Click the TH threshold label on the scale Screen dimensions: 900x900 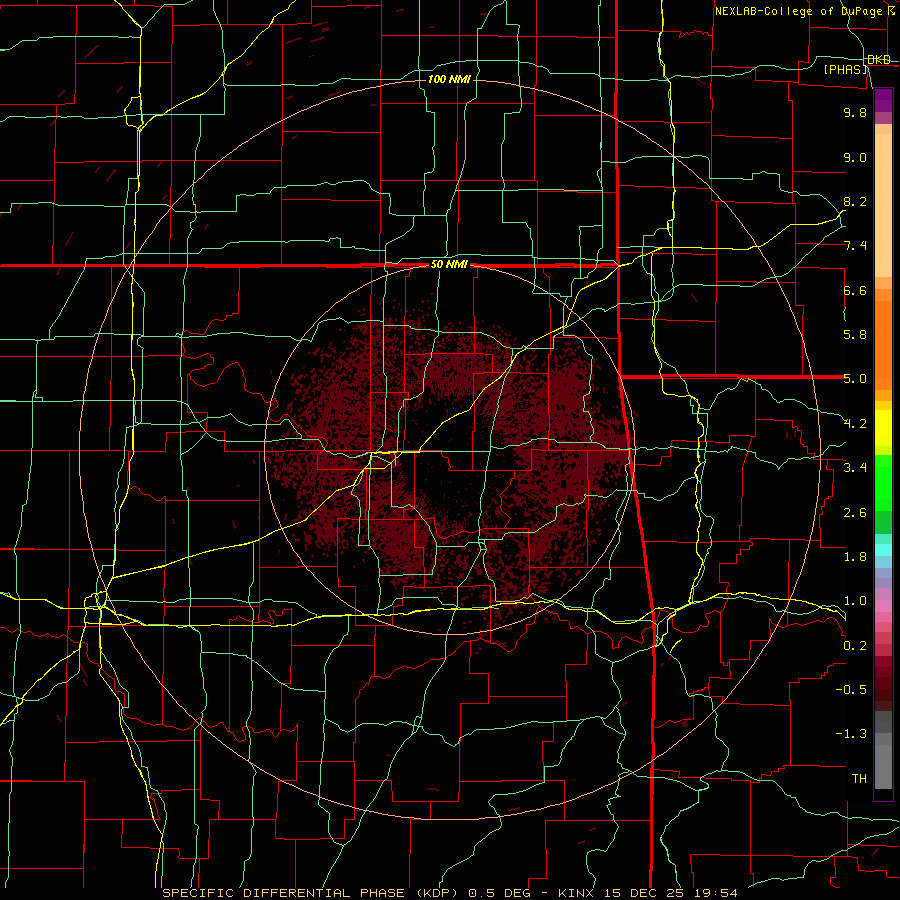click(859, 779)
